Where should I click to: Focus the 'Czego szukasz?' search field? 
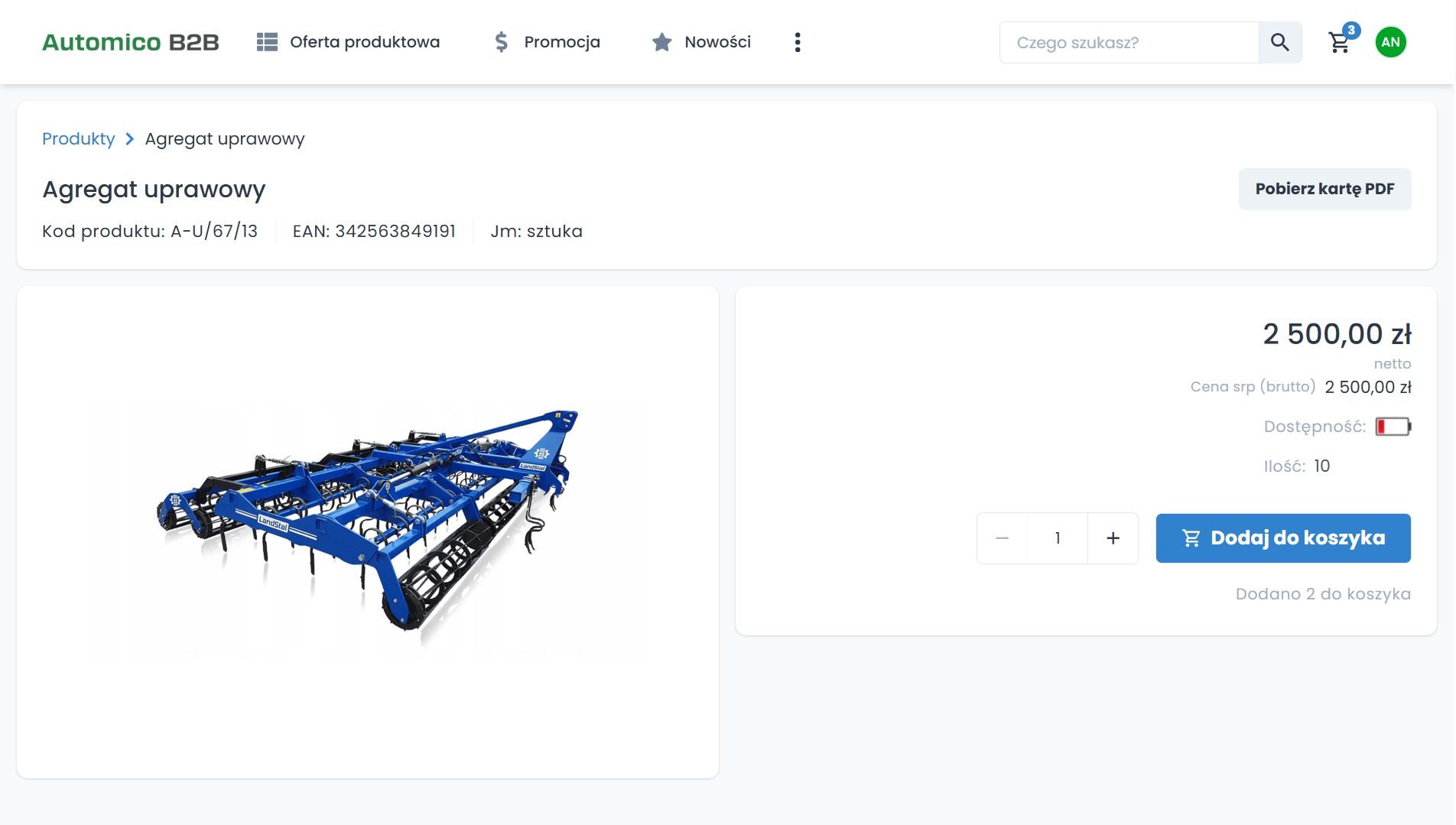click(1129, 43)
